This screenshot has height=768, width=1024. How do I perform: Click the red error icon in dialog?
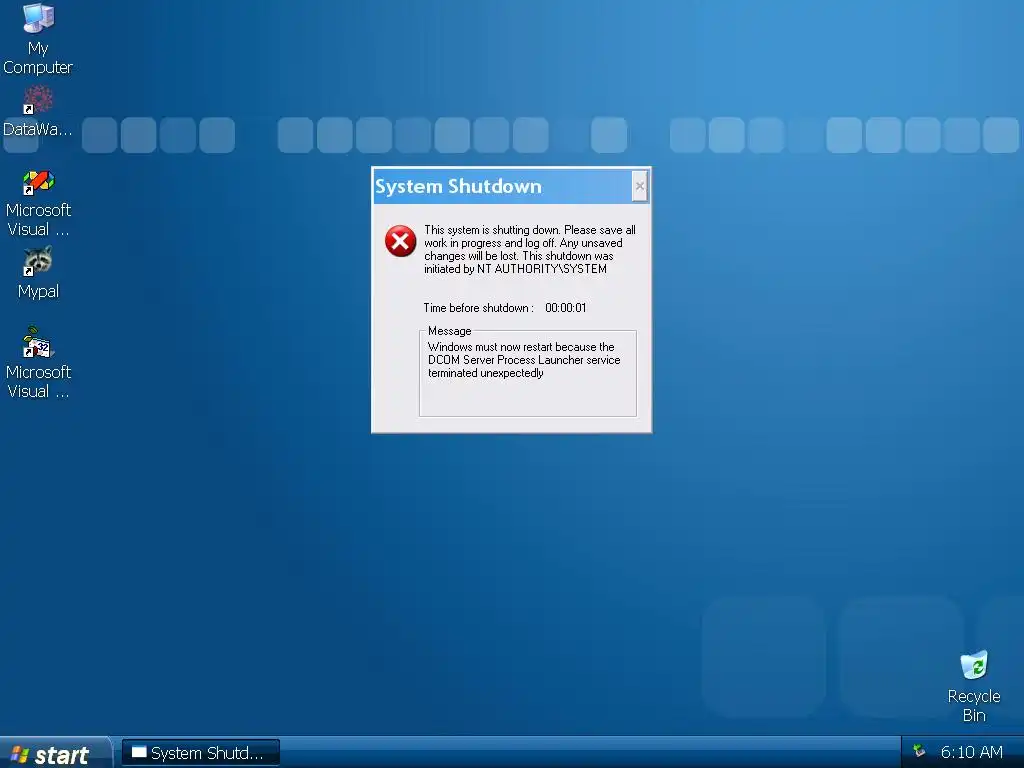400,241
